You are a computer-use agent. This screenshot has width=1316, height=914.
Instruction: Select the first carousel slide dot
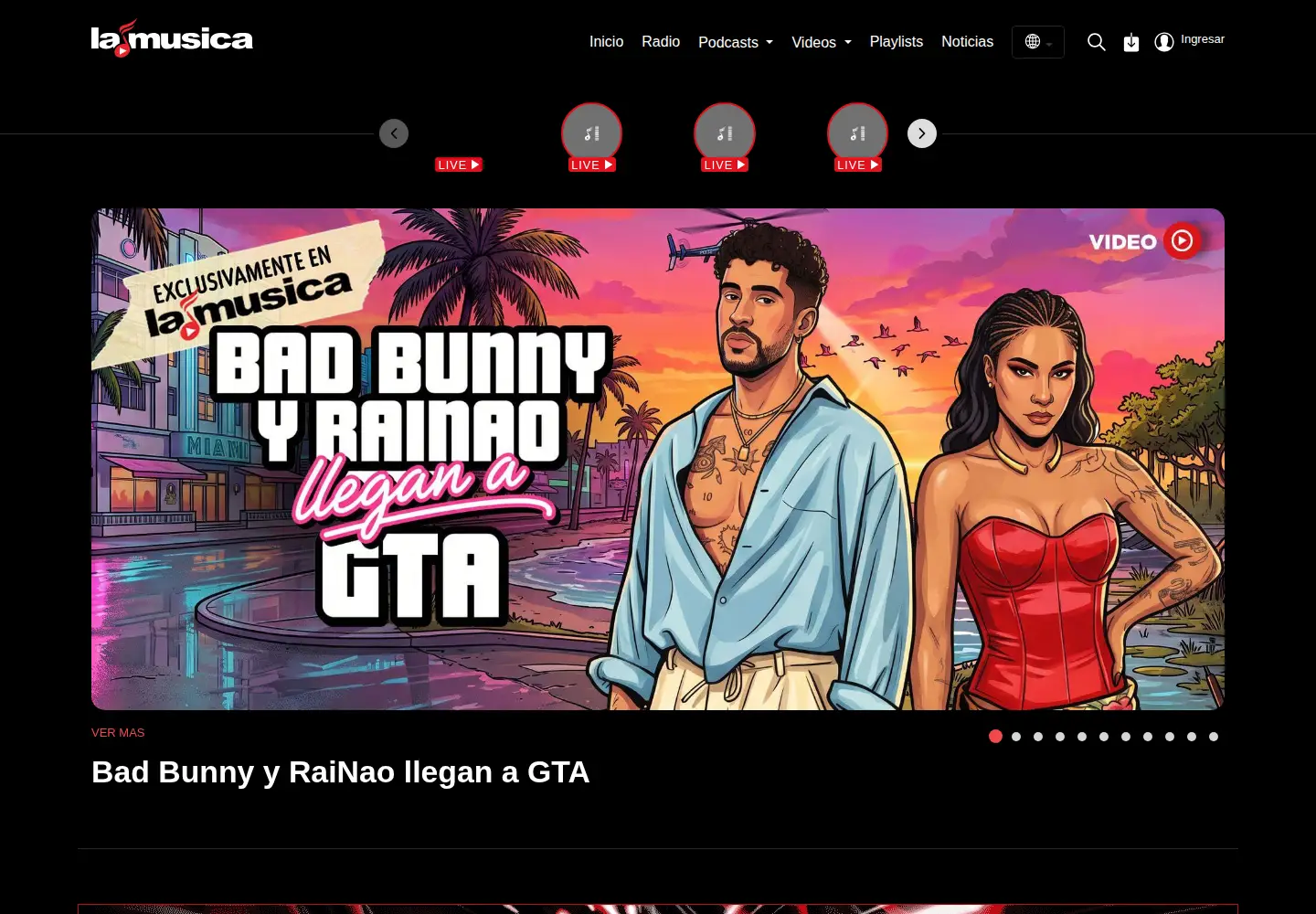coord(996,737)
